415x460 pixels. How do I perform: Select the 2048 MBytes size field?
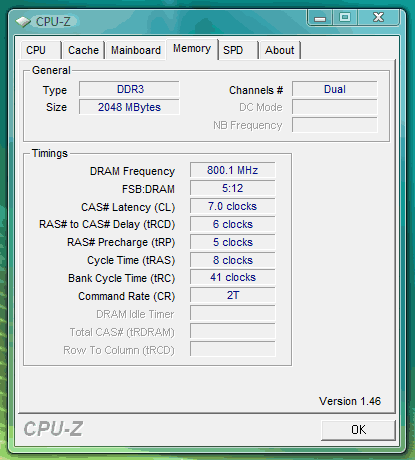(129, 107)
